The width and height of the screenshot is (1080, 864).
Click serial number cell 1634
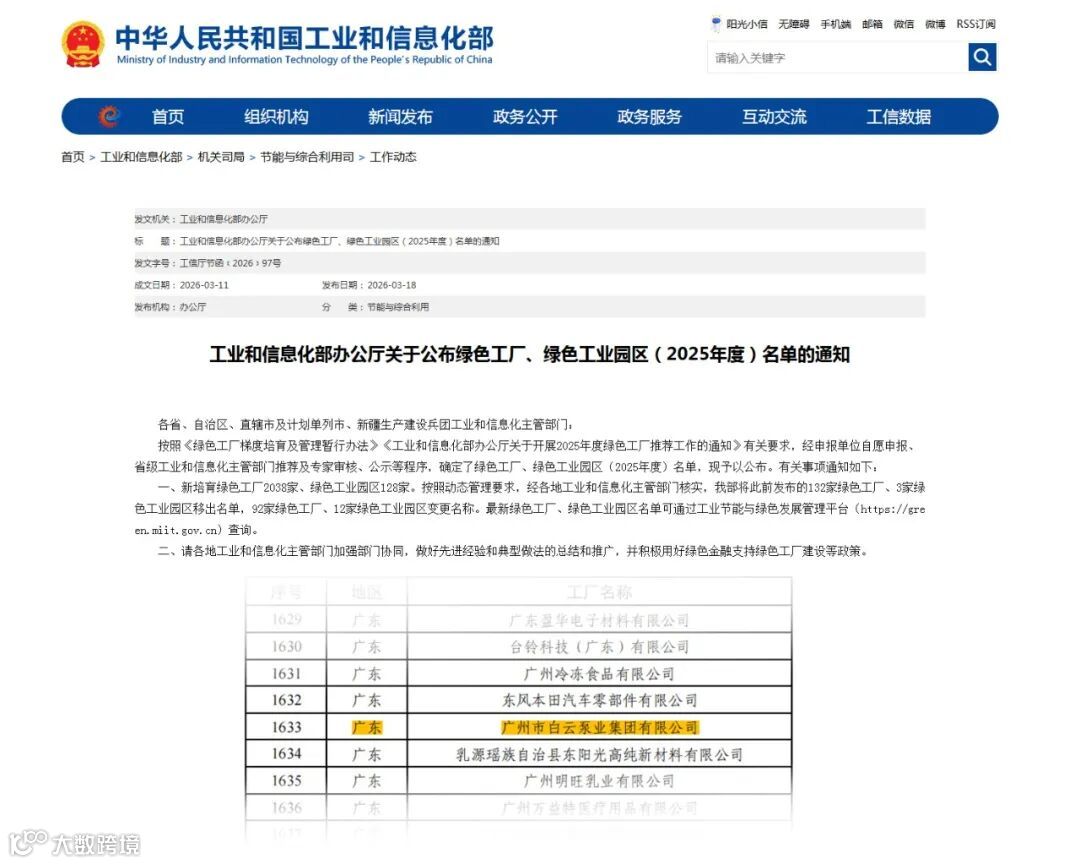coord(286,754)
